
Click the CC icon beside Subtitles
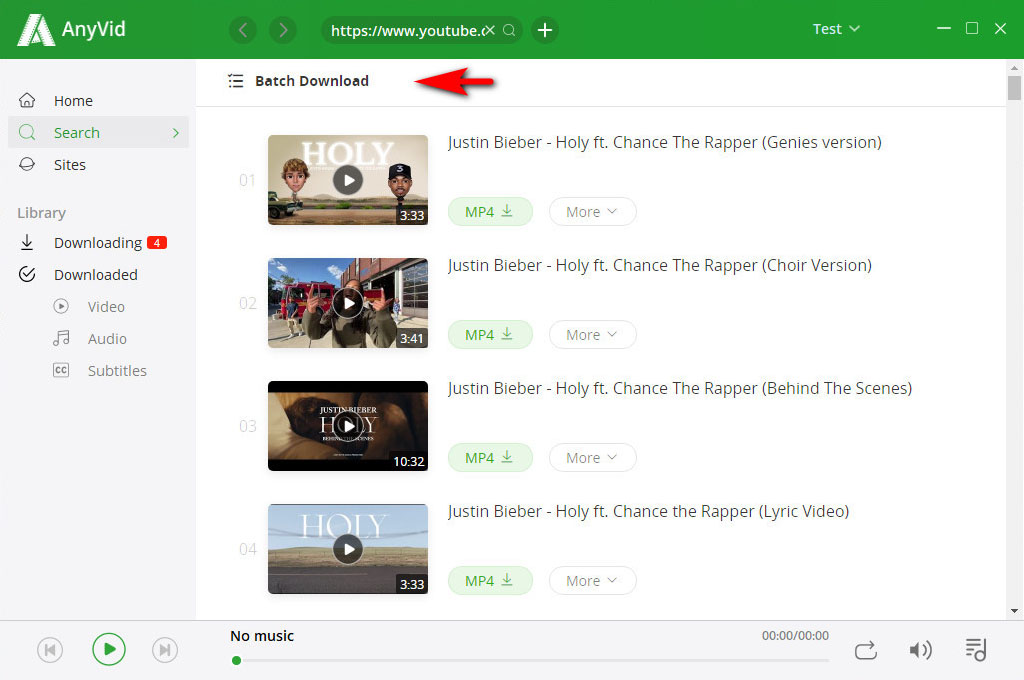pos(61,370)
